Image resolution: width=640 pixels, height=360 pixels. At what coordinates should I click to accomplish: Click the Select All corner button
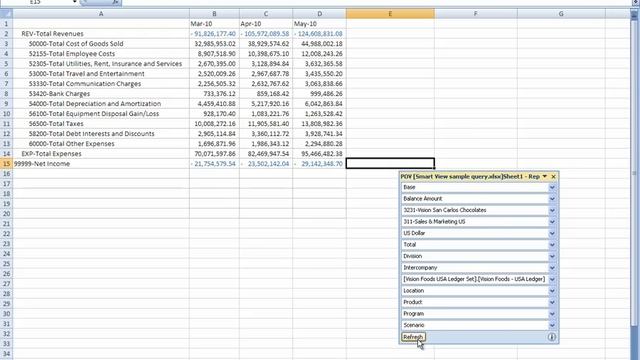(x=6, y=14)
